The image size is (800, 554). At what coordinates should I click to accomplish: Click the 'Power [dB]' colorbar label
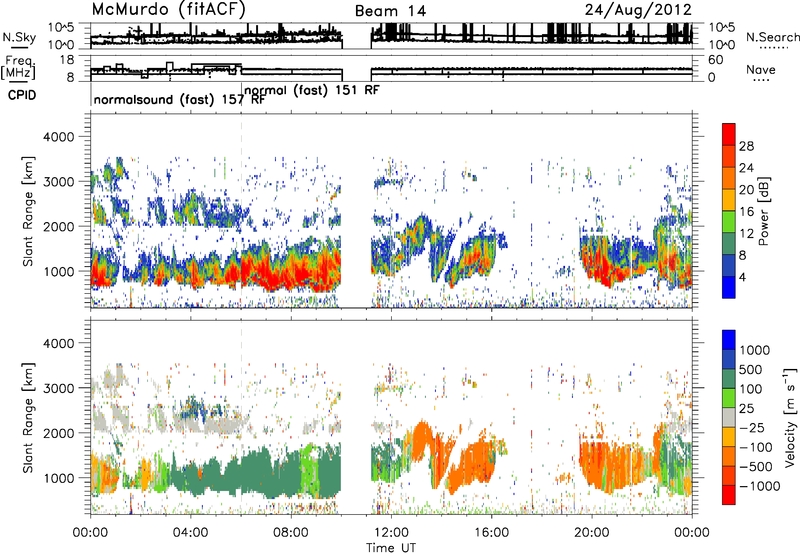coord(763,211)
